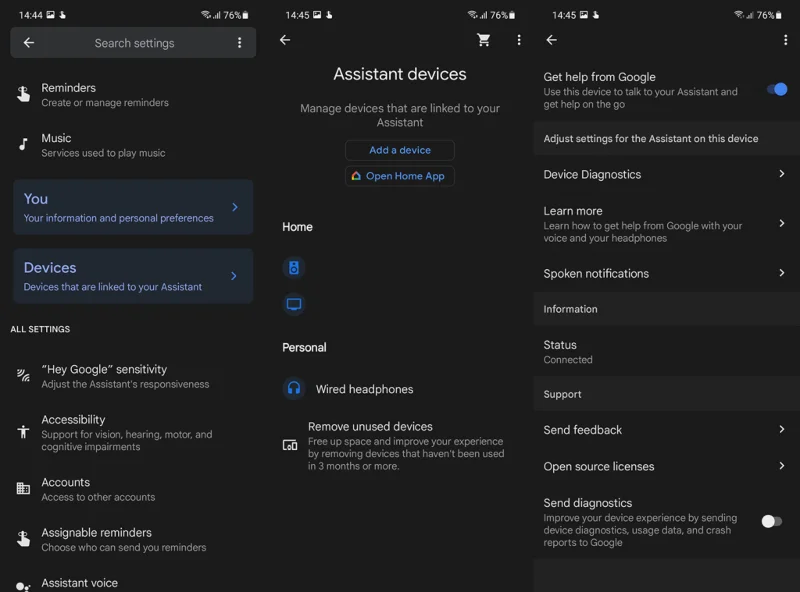Open Open source licenses
The image size is (800, 592).
pos(667,466)
